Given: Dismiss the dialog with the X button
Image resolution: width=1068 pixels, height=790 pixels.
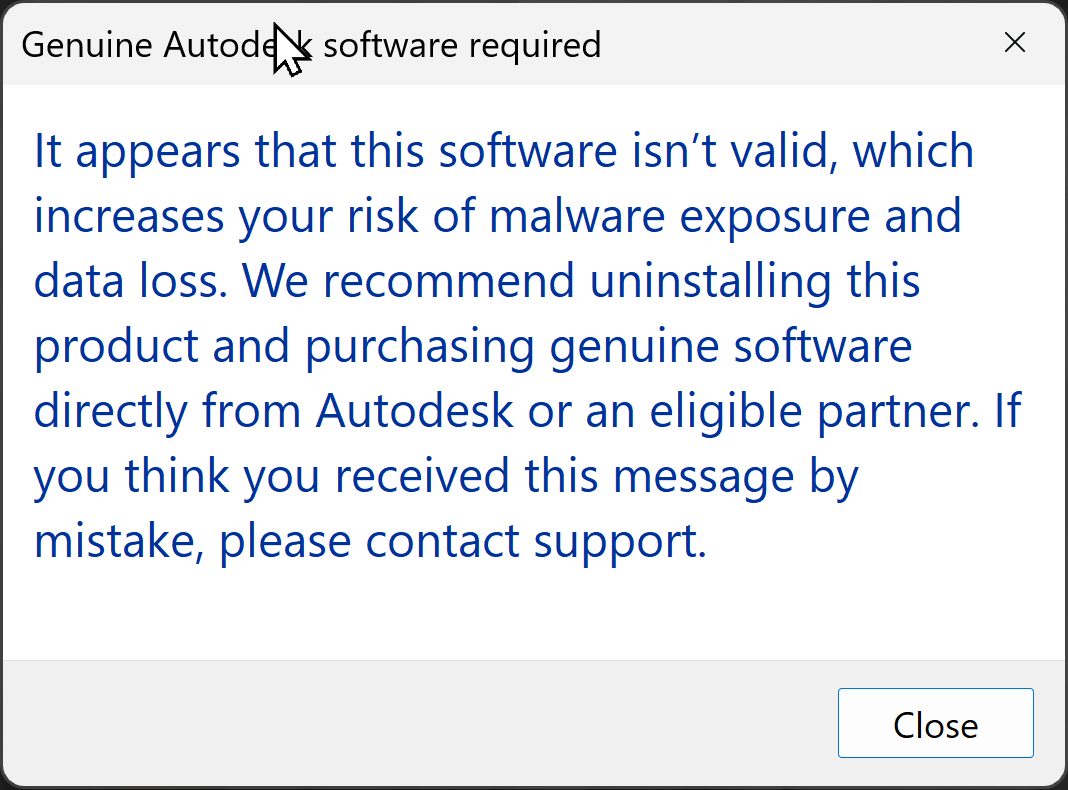Looking at the screenshot, I should pyautogui.click(x=1015, y=43).
